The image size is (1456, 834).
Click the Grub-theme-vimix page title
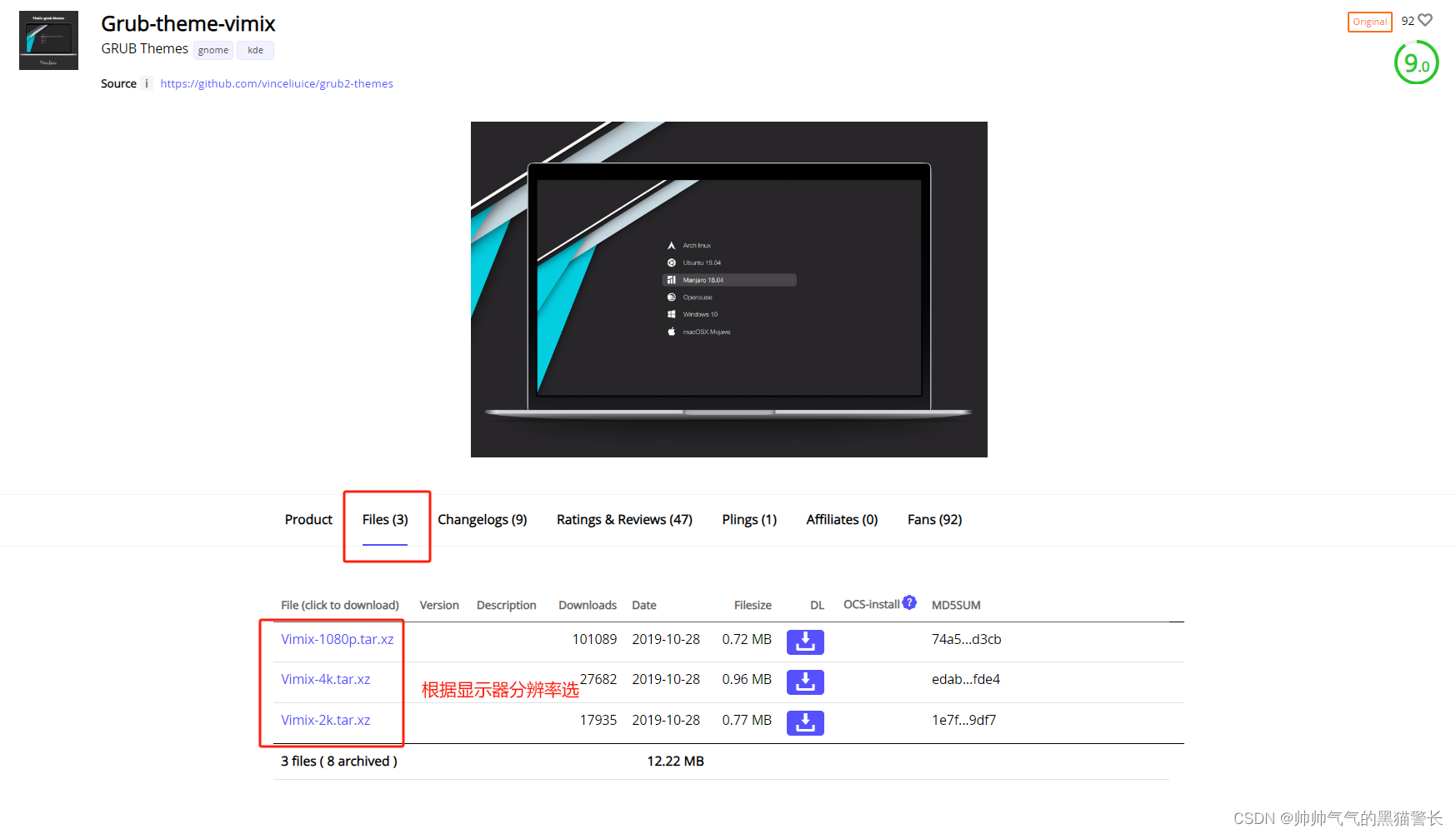coord(188,23)
